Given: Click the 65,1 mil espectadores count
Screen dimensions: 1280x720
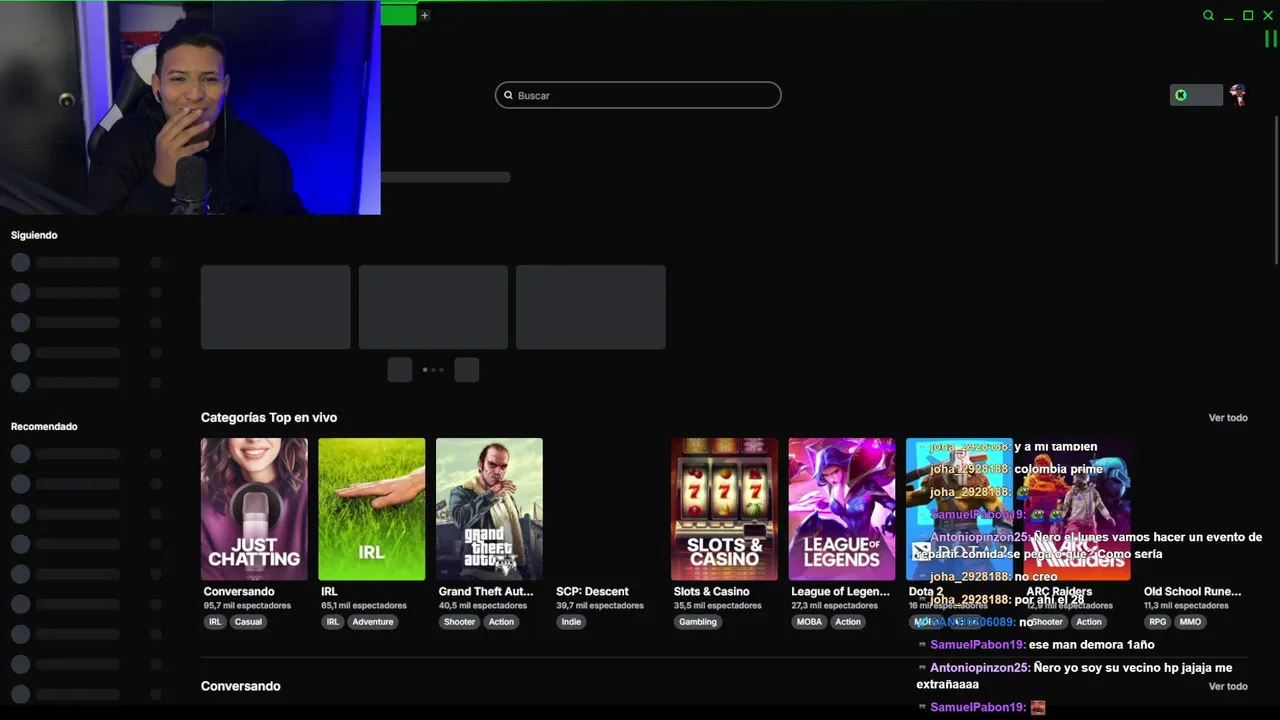Looking at the screenshot, I should (x=364, y=606).
